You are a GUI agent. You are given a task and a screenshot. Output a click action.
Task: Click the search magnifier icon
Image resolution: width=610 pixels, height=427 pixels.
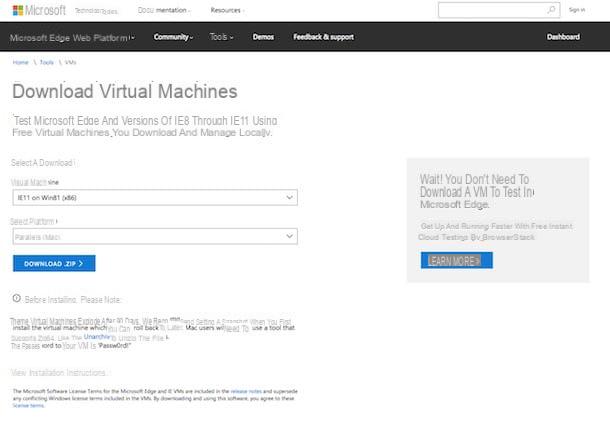(551, 10)
